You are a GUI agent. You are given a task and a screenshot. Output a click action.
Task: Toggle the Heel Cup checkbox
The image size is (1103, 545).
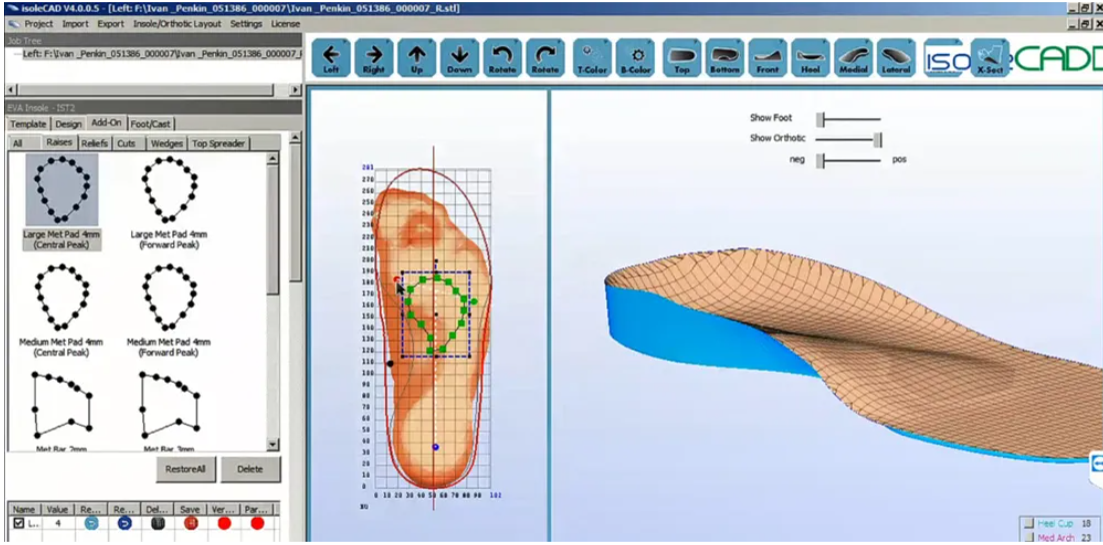tap(1028, 523)
